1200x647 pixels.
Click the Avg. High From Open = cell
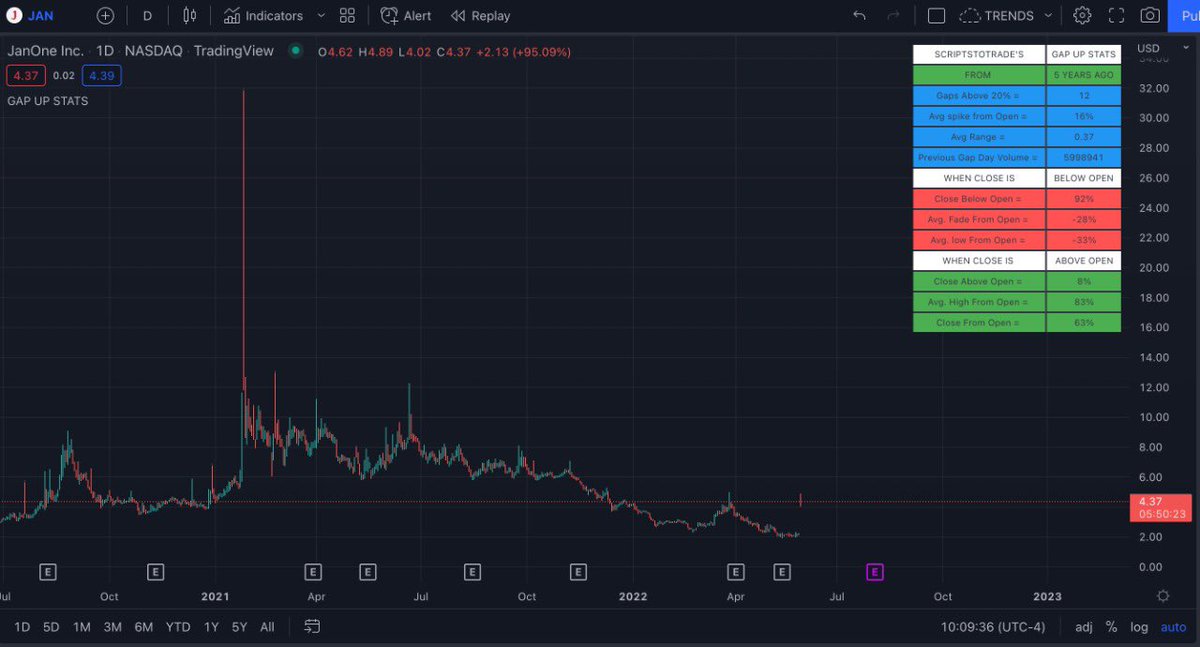979,302
